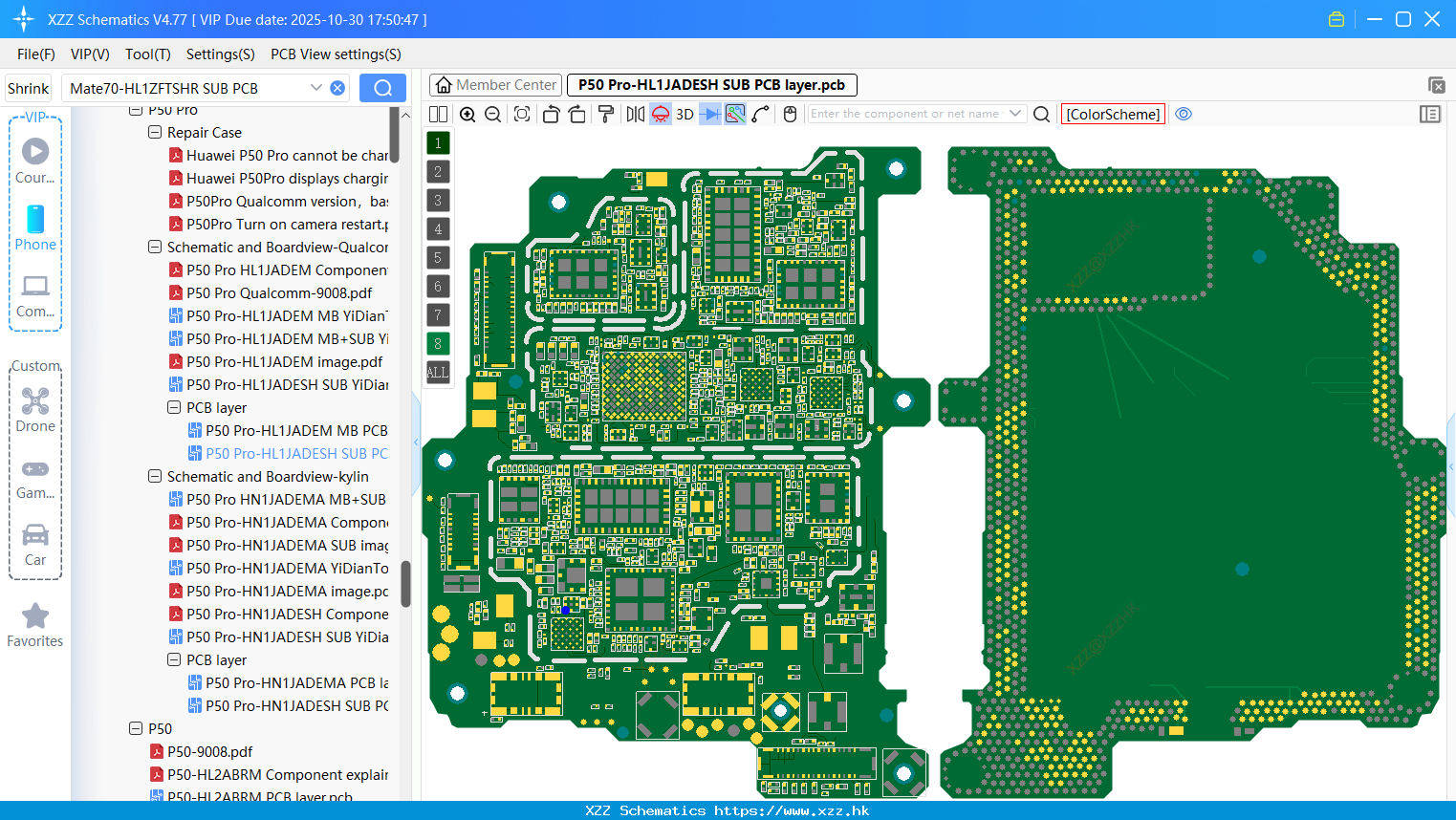Screen dimensions: 1456x820
Task: Fit the PCB to the window
Action: pos(522,114)
